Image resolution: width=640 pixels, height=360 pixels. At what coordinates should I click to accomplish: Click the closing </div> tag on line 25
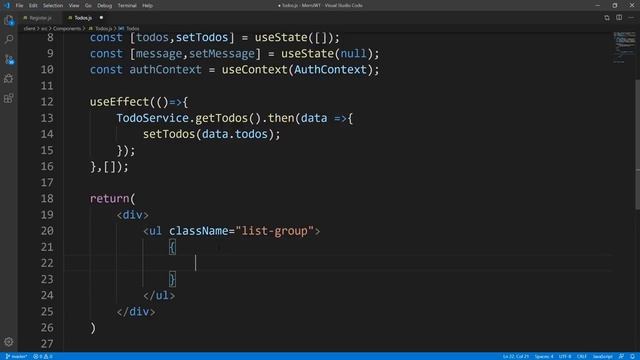pyautogui.click(x=136, y=312)
